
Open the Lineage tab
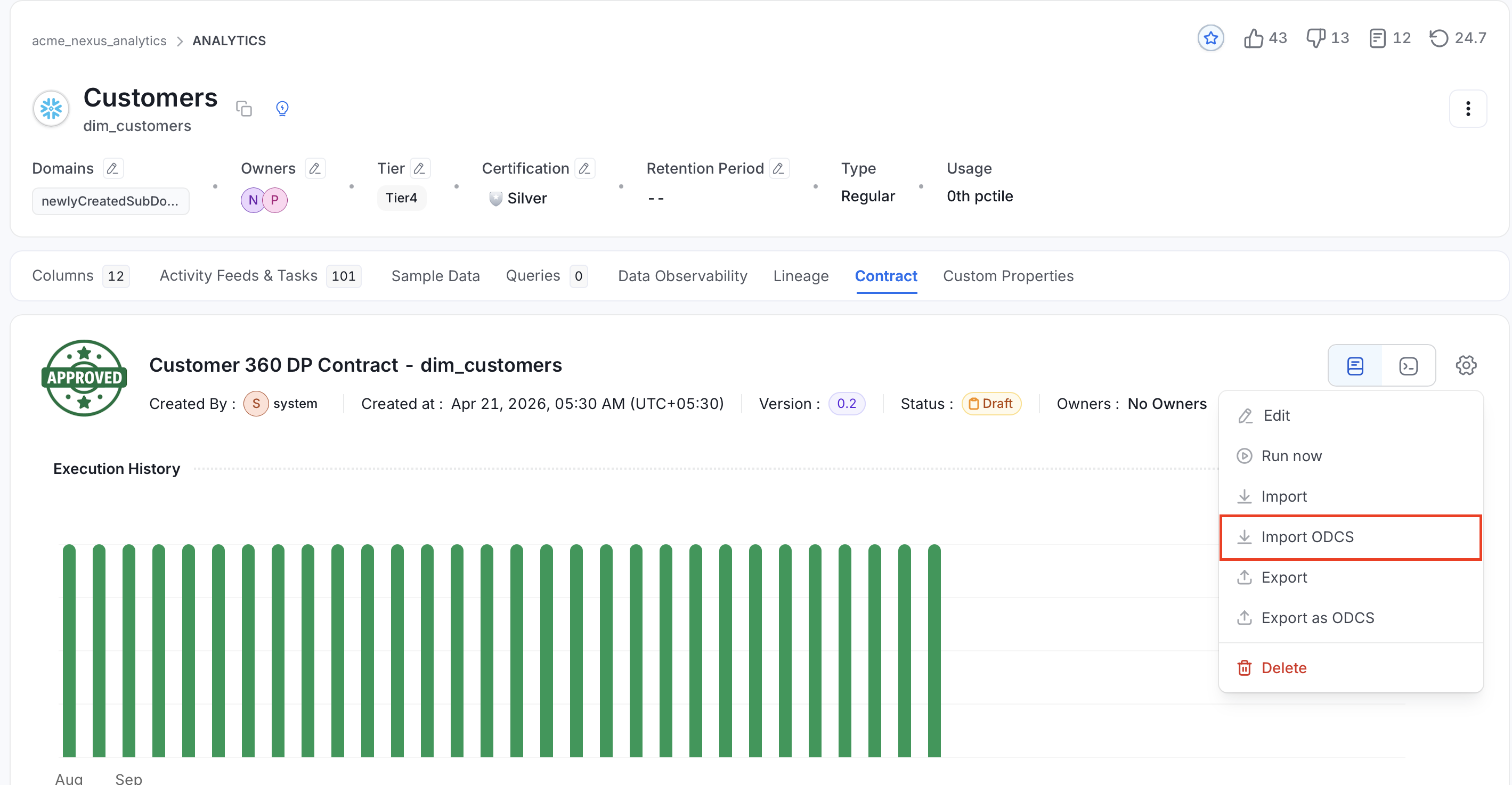(801, 276)
